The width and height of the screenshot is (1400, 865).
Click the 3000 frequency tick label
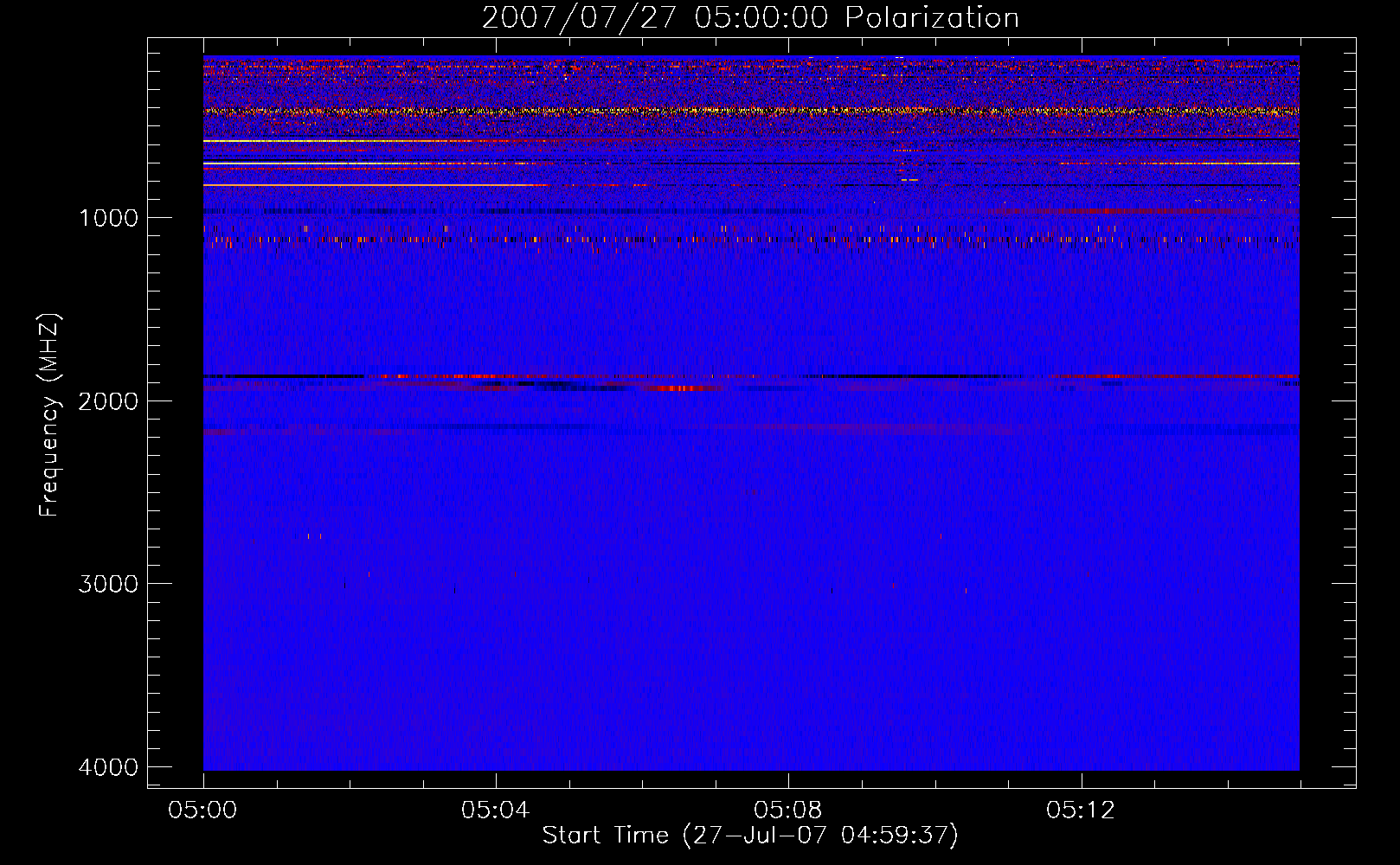[108, 584]
